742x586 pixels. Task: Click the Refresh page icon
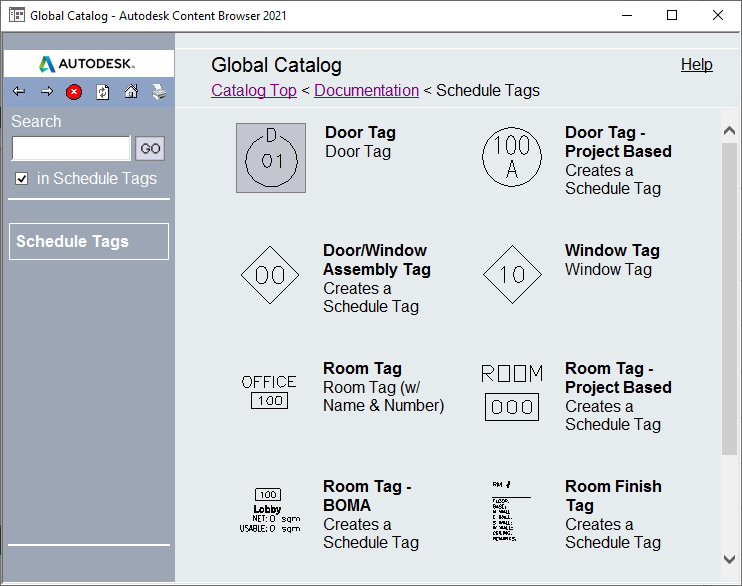[x=102, y=92]
